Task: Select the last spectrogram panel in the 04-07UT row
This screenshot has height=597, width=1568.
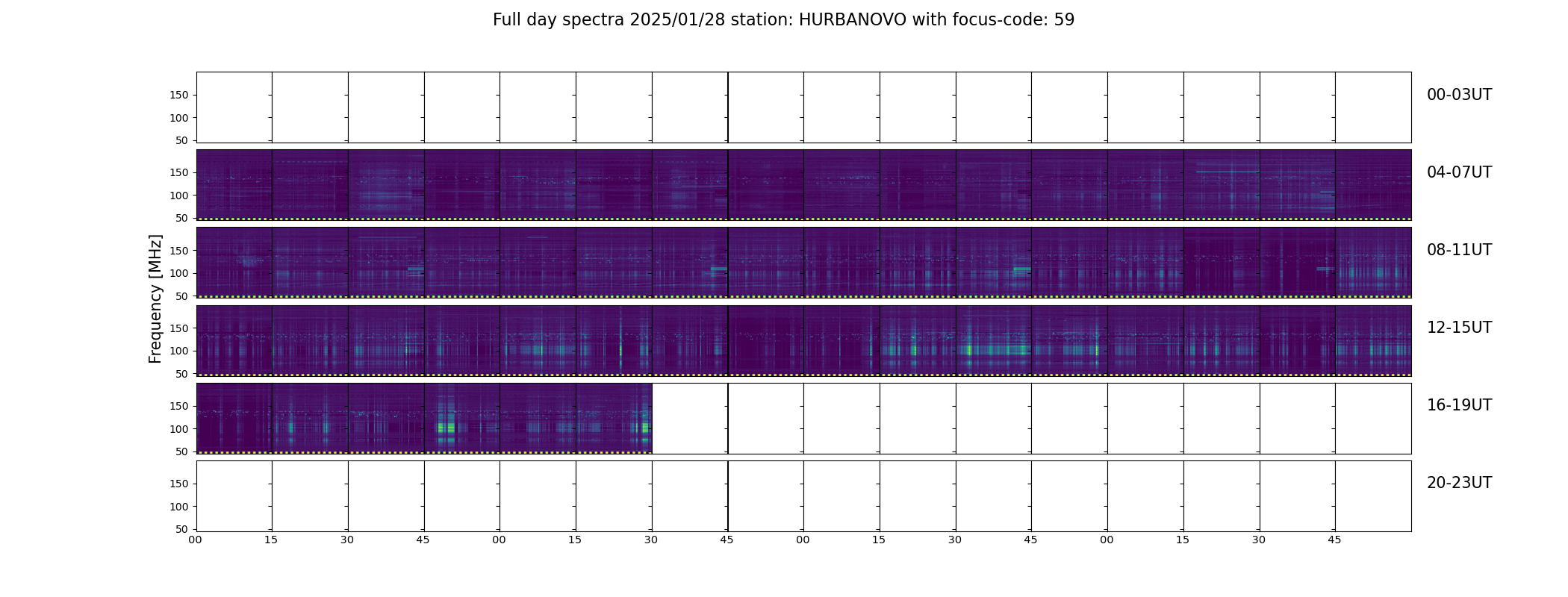Action: tap(1373, 185)
